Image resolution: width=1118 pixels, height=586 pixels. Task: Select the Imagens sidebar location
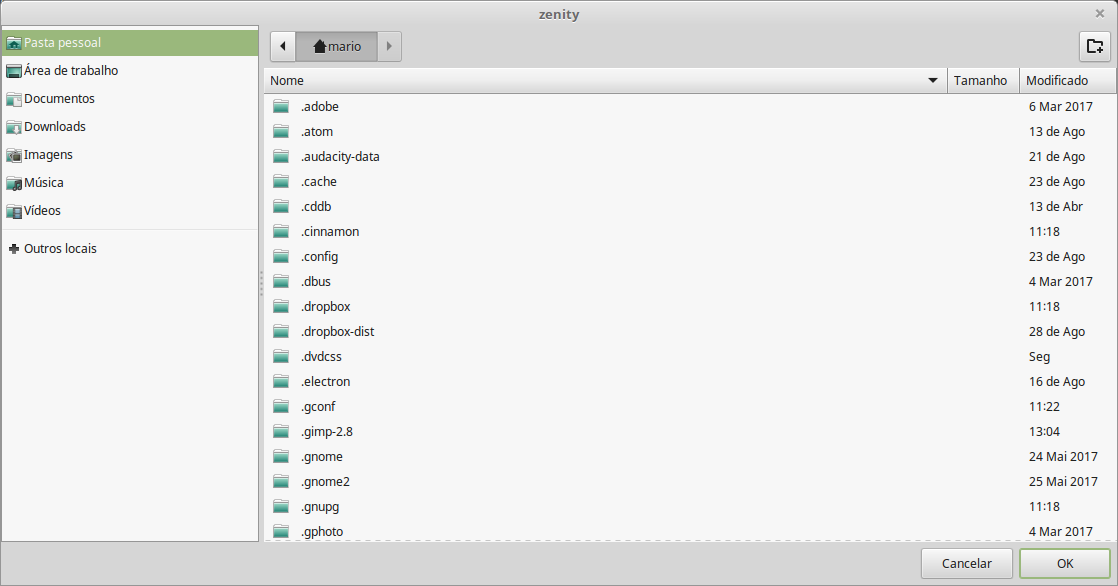tap(48, 155)
